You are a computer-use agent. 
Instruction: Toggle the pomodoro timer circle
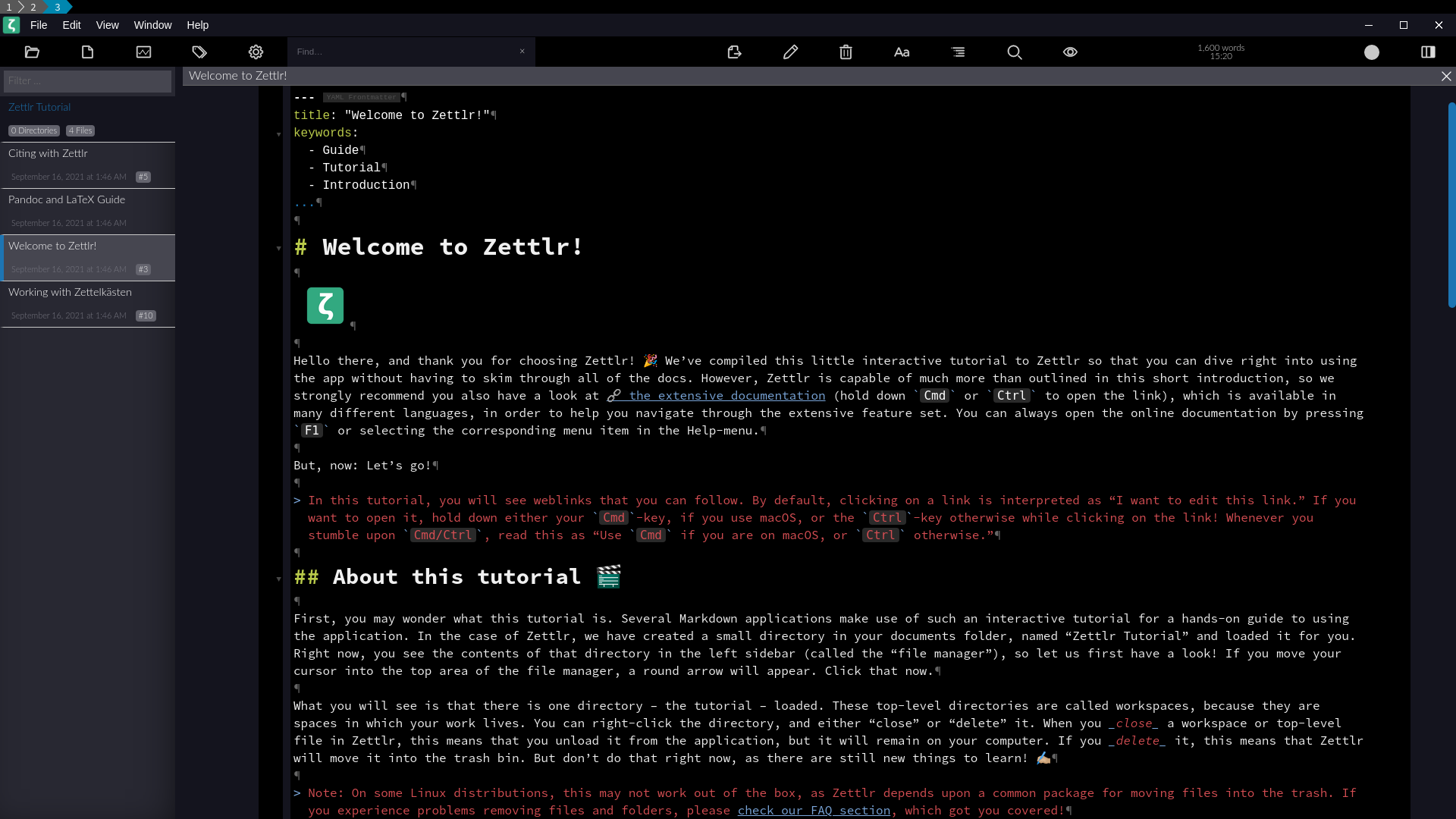coord(1372,52)
